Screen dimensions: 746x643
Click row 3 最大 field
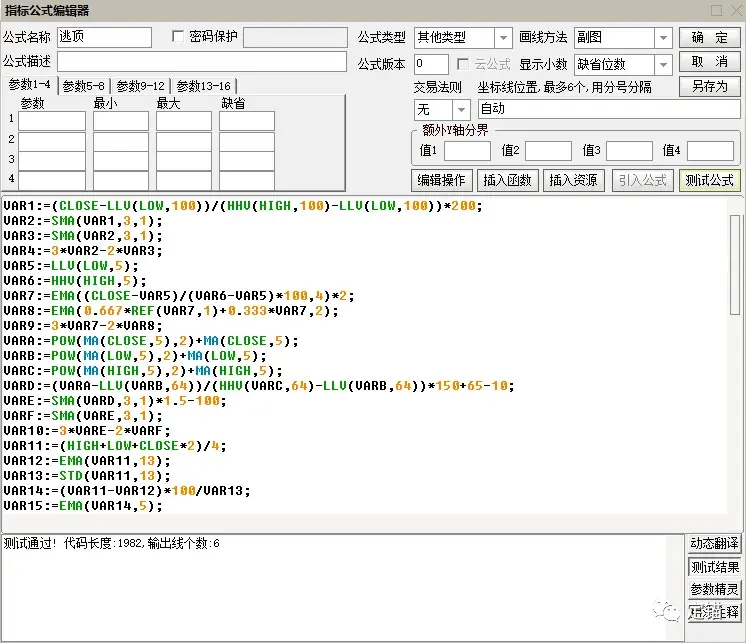point(184,161)
